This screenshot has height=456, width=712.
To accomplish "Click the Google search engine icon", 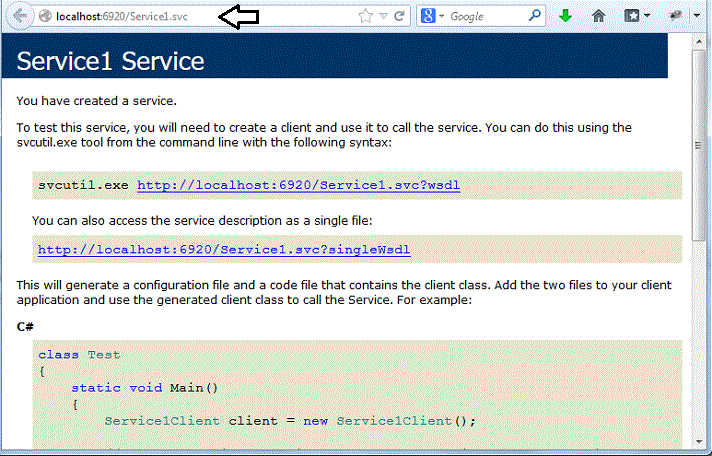I will coord(428,16).
